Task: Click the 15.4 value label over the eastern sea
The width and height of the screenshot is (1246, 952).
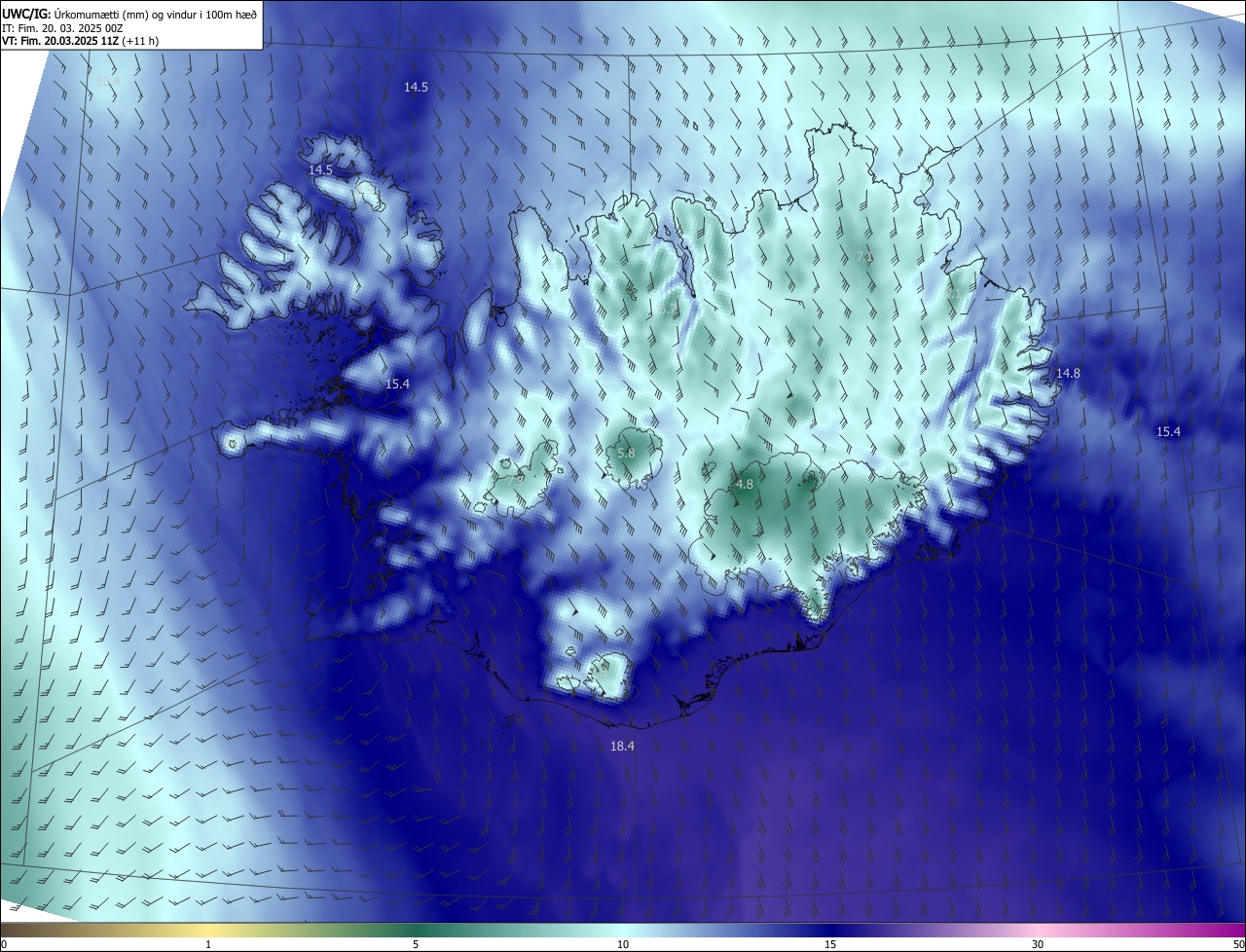Action: tap(1168, 431)
